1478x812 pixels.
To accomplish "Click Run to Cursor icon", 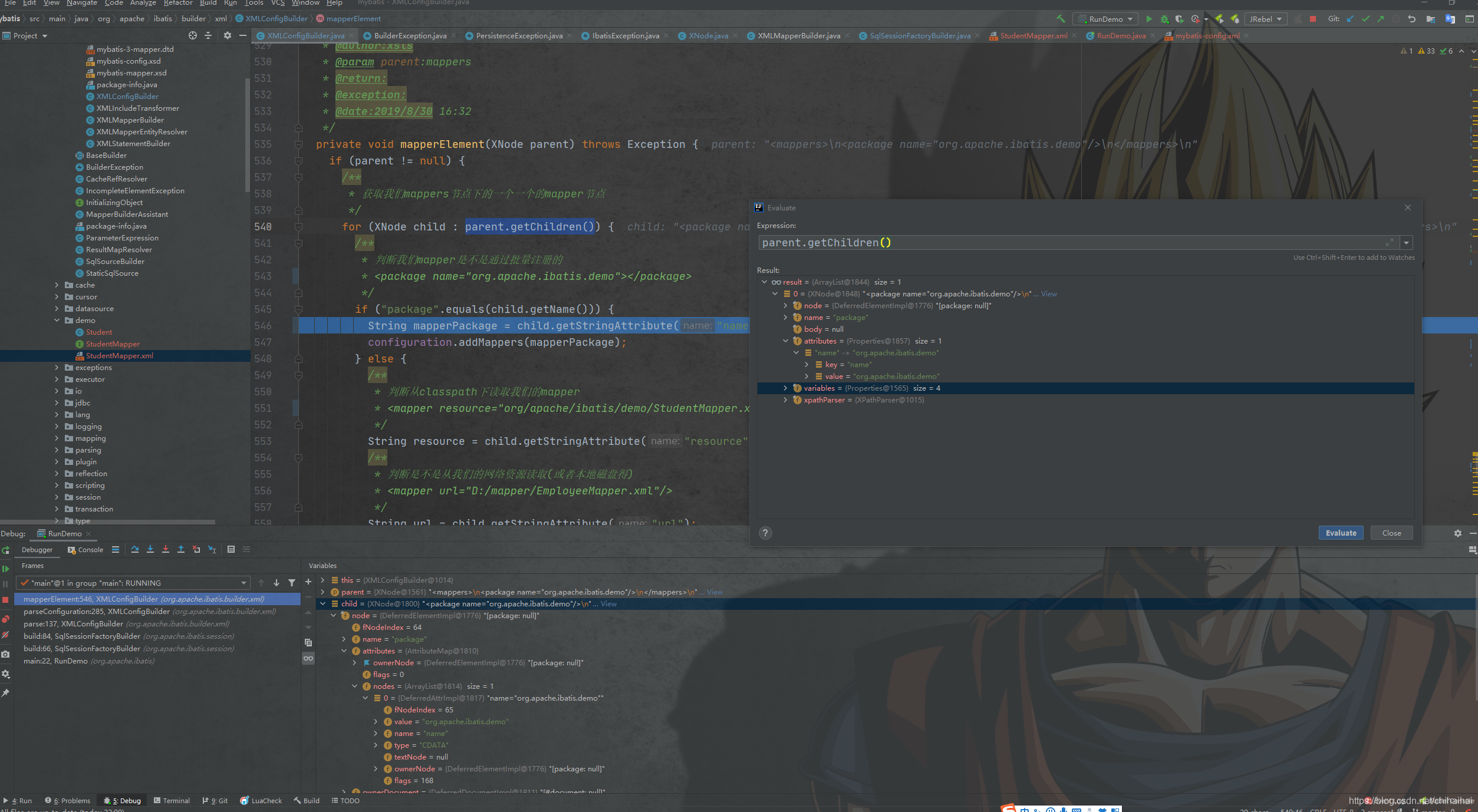I will tap(212, 549).
